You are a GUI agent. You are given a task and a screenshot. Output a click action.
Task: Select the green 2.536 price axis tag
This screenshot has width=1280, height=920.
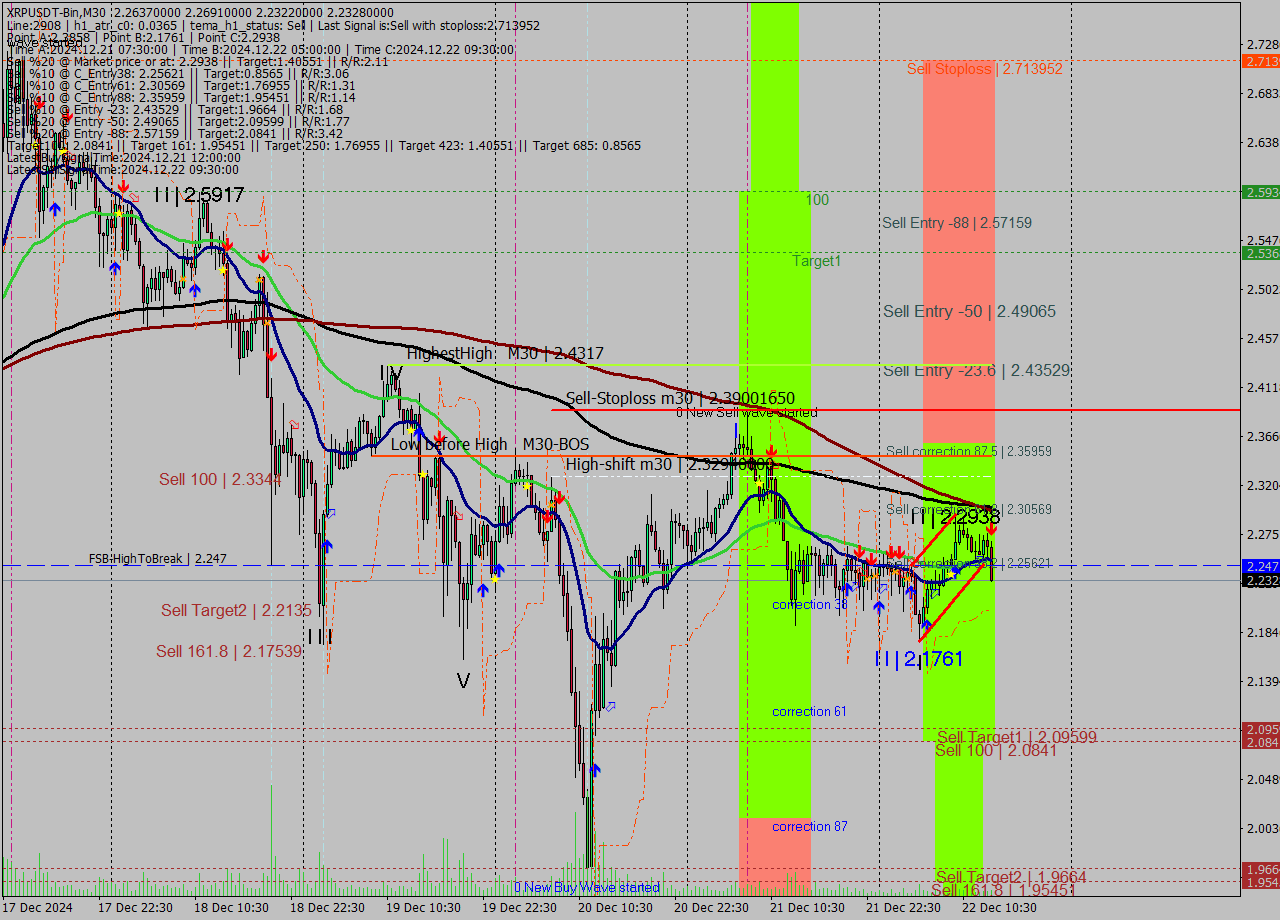(x=1259, y=254)
